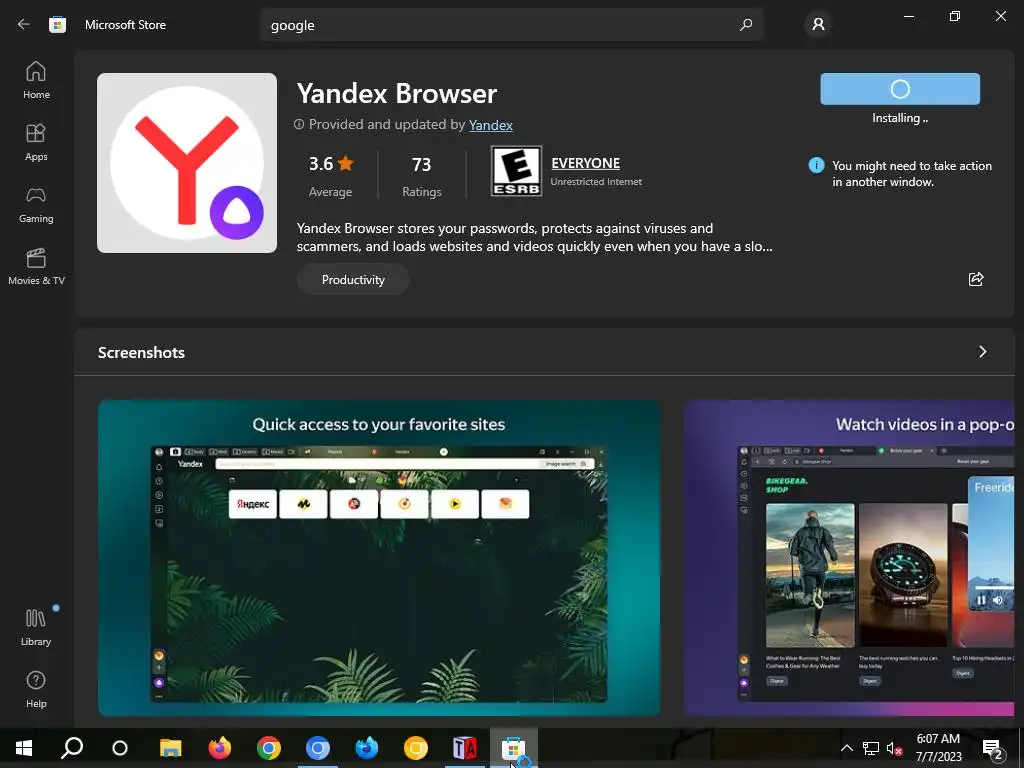Open the user account profile icon
1024x768 pixels.
818,25
